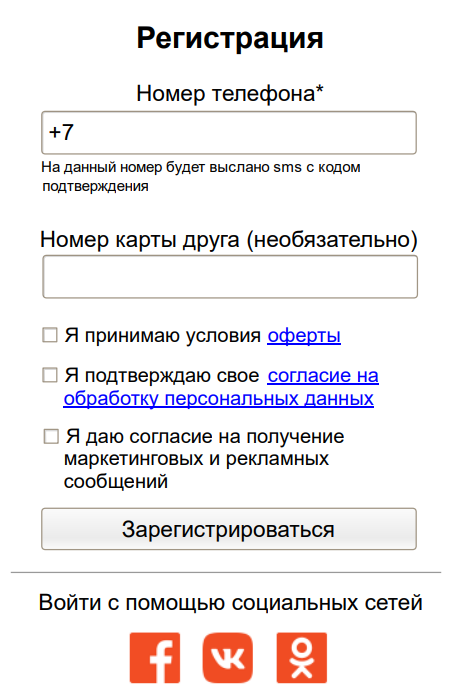Enable the marketing messages consent checkbox
This screenshot has height=697, width=455.
tap(51, 436)
